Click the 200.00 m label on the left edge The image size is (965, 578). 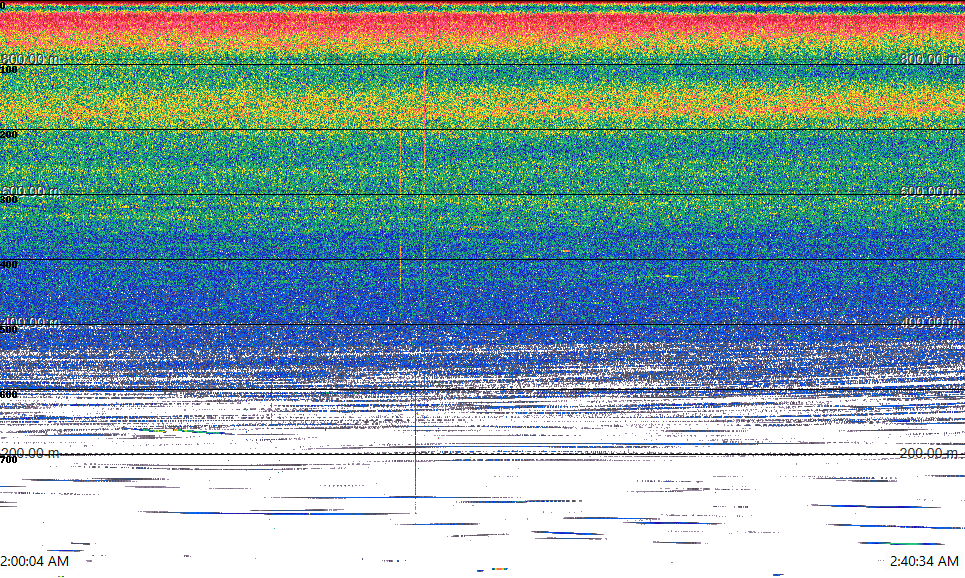(30, 453)
